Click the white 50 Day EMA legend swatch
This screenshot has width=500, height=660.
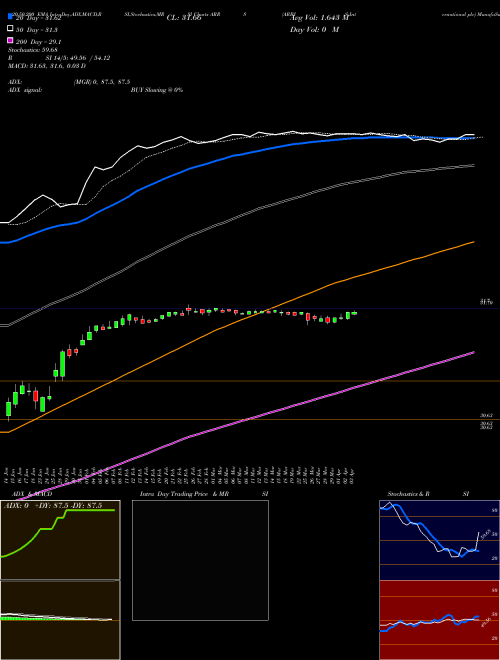pyautogui.click(x=10, y=29)
